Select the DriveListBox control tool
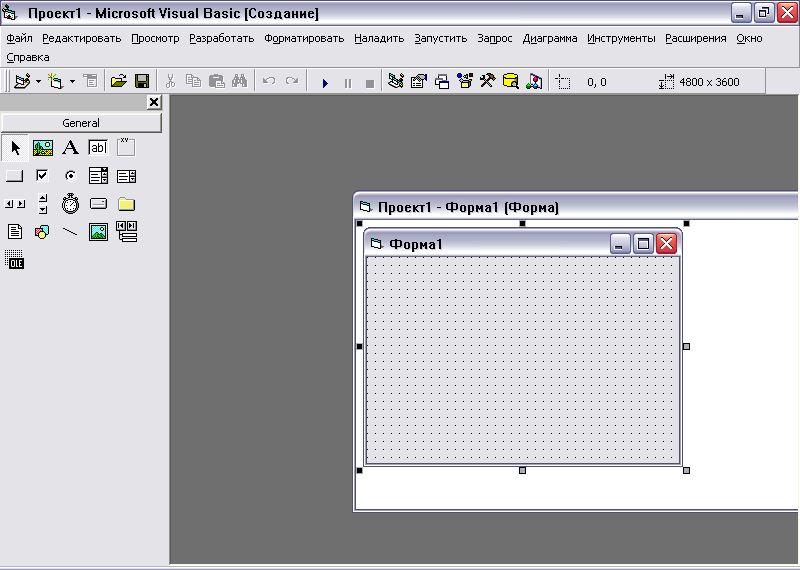This screenshot has width=800, height=570. point(98,204)
